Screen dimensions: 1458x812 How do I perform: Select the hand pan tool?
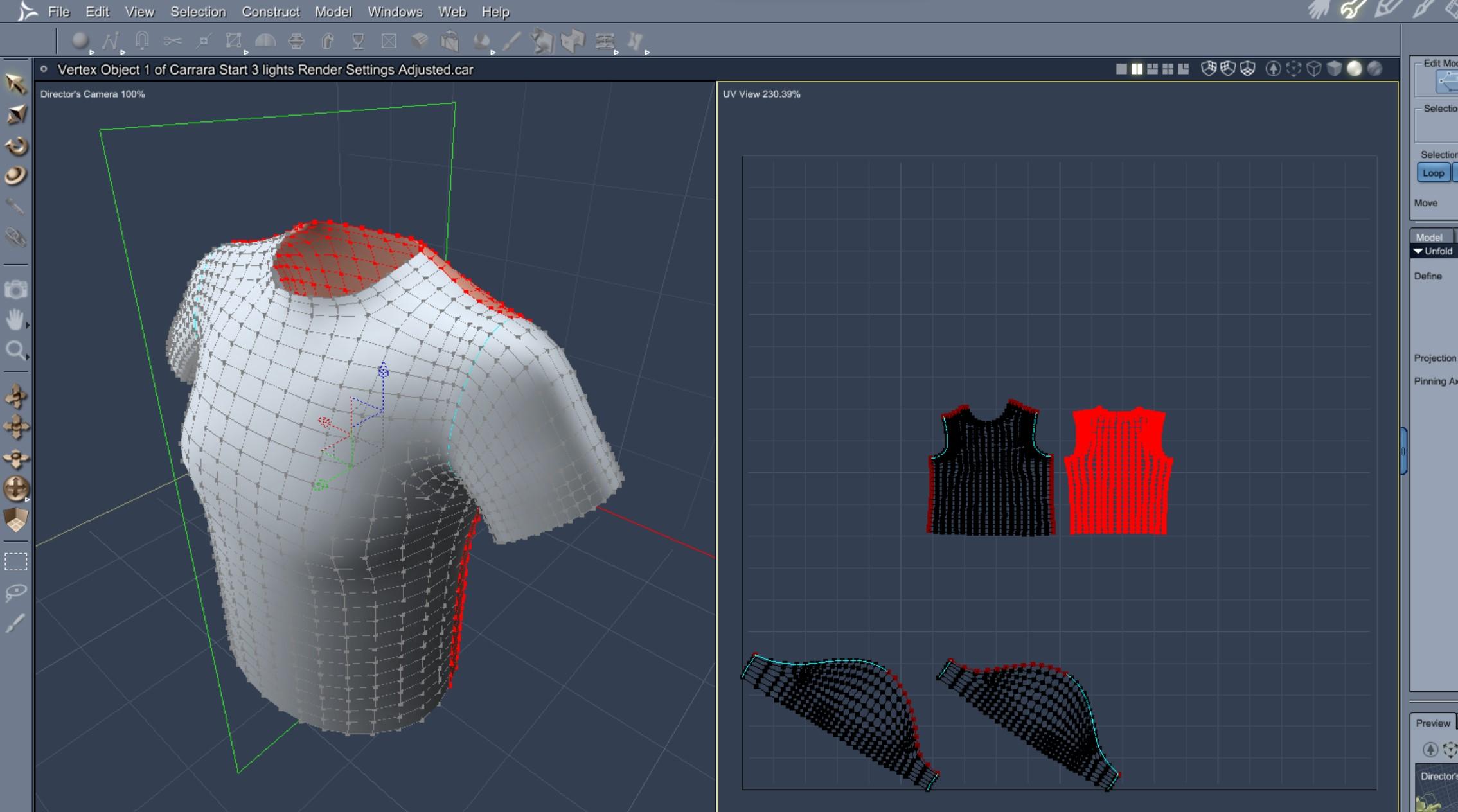point(14,319)
